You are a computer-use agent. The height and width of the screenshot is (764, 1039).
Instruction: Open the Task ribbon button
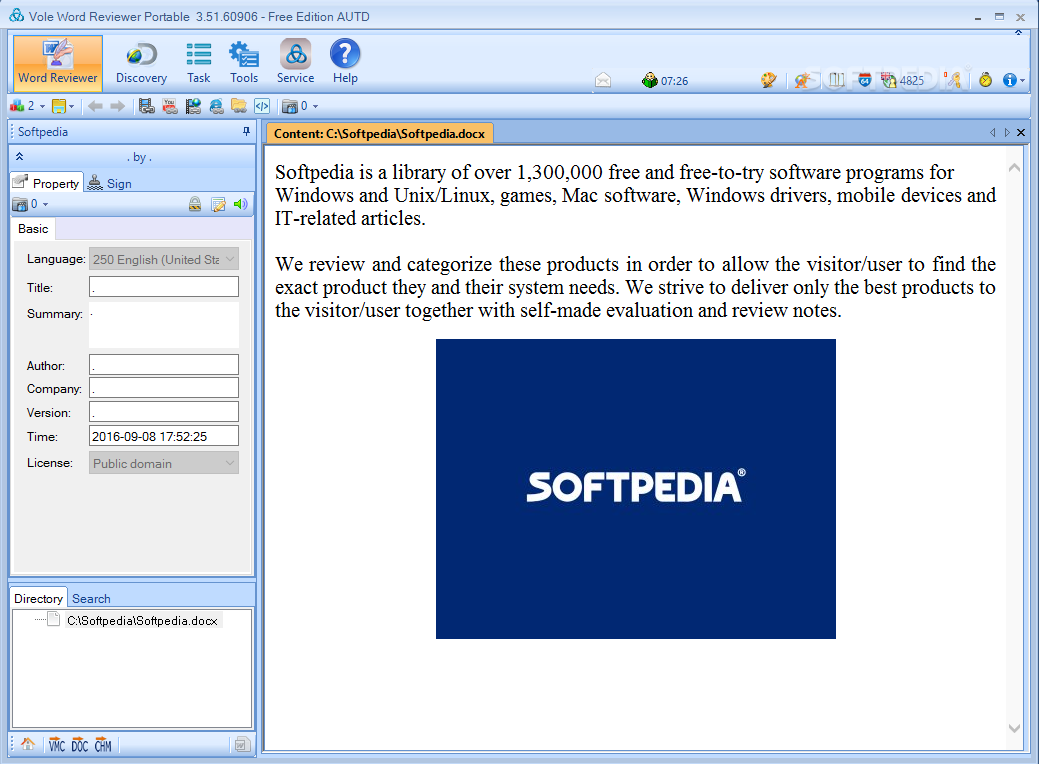[198, 62]
